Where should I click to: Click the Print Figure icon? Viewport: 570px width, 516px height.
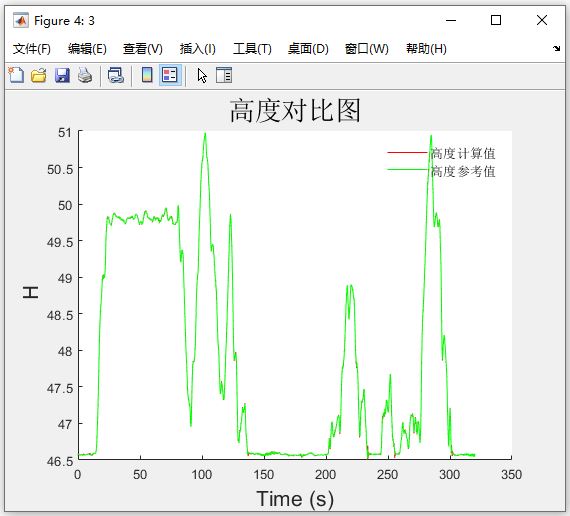pyautogui.click(x=85, y=75)
